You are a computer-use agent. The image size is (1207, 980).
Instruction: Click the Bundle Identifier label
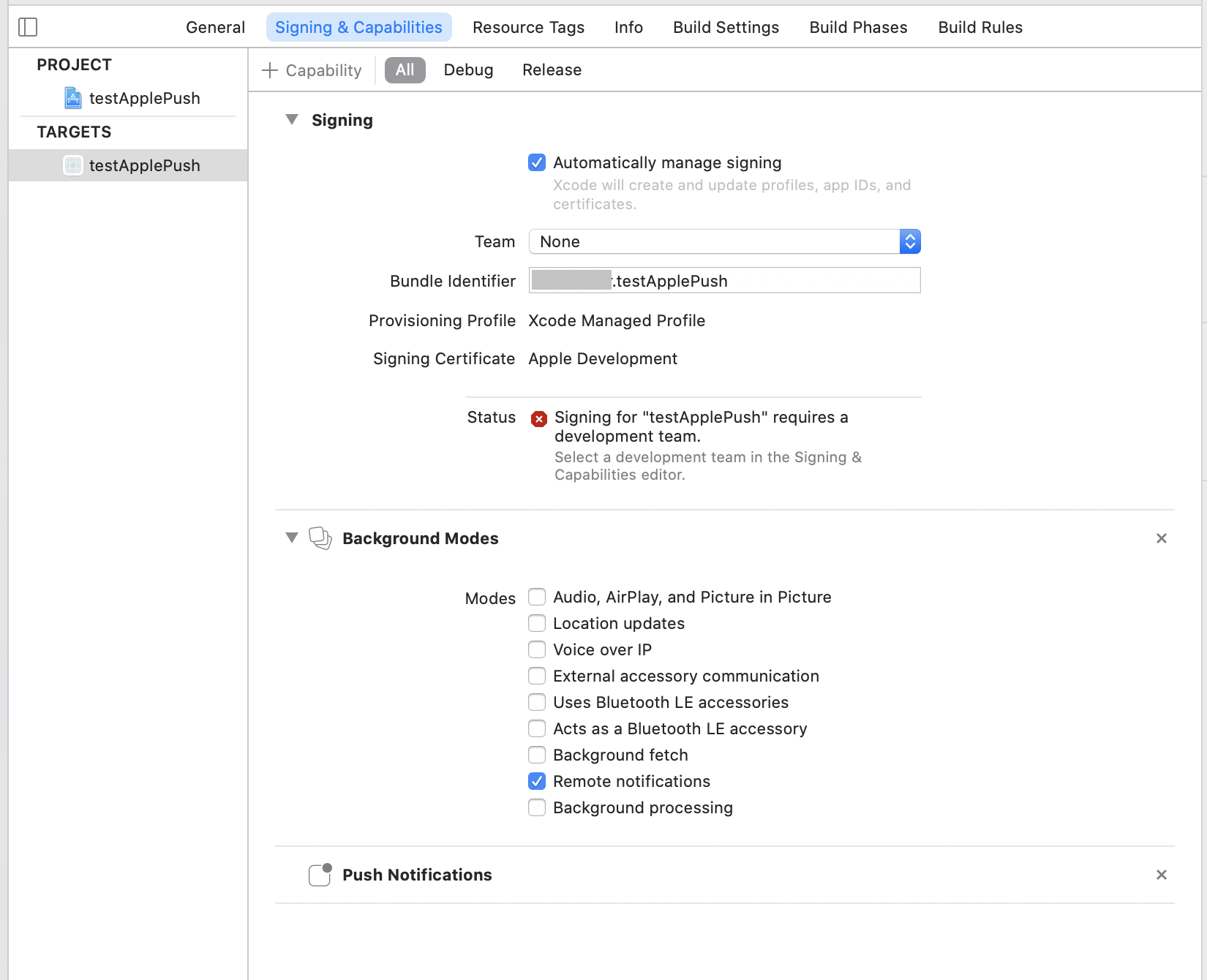pyautogui.click(x=453, y=281)
